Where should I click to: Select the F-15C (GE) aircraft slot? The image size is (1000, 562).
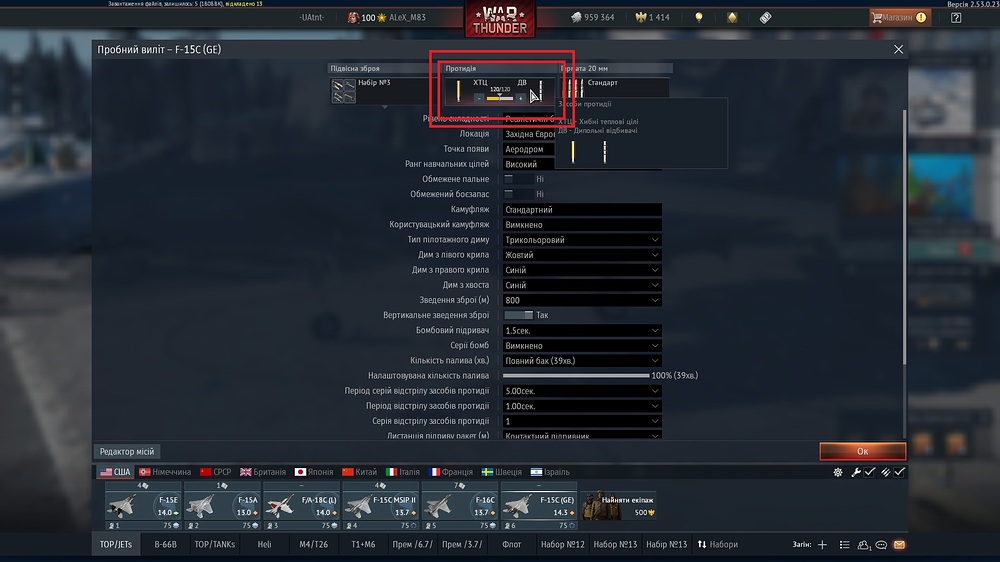coord(539,507)
